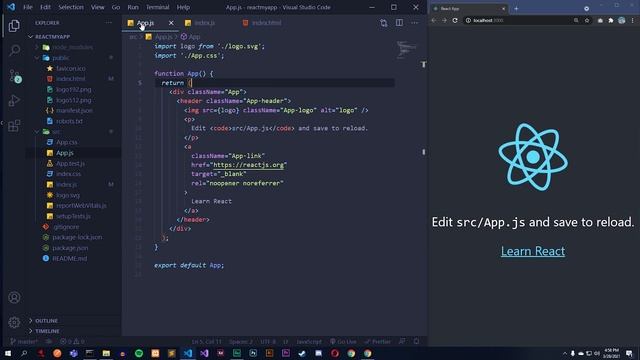Screen dimensions: 640x360
Task: Open the Help menu
Action: point(183,7)
